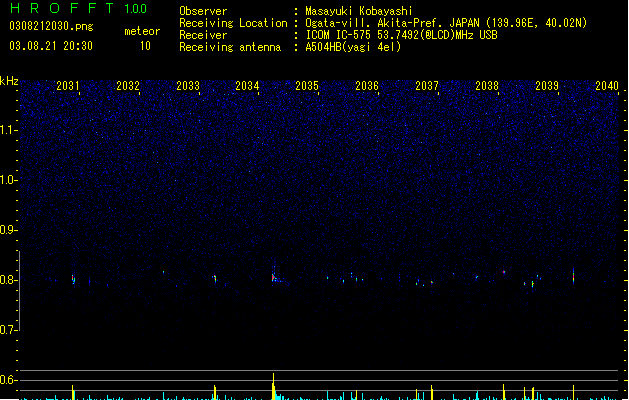Click the date 03.08.21 20:30 text
Screen dimensions: 629x400
click(x=51, y=46)
